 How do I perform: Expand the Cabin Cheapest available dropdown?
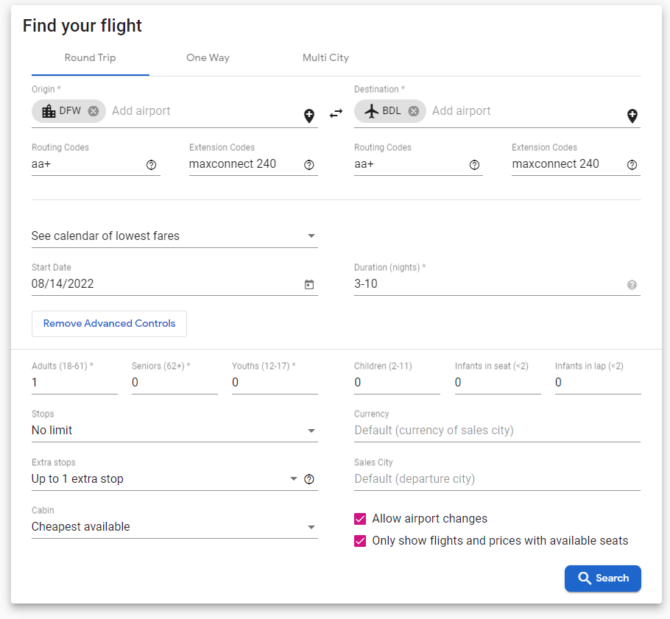(174, 527)
